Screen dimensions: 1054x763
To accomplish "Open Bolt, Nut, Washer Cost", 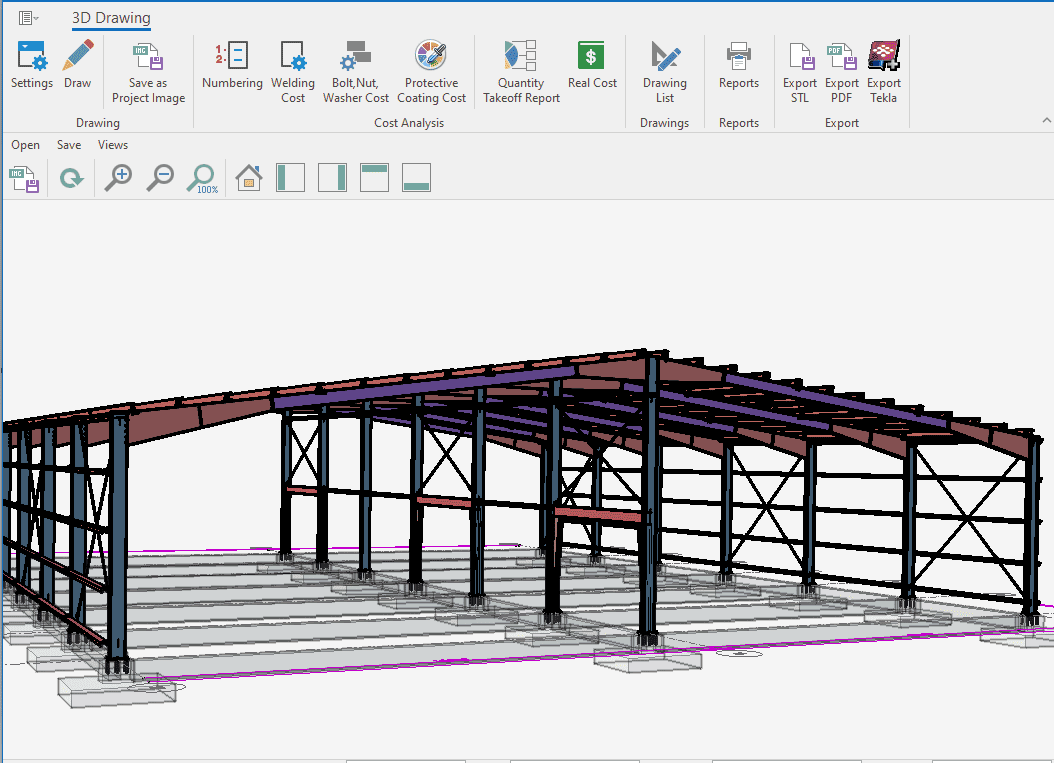I will (356, 72).
